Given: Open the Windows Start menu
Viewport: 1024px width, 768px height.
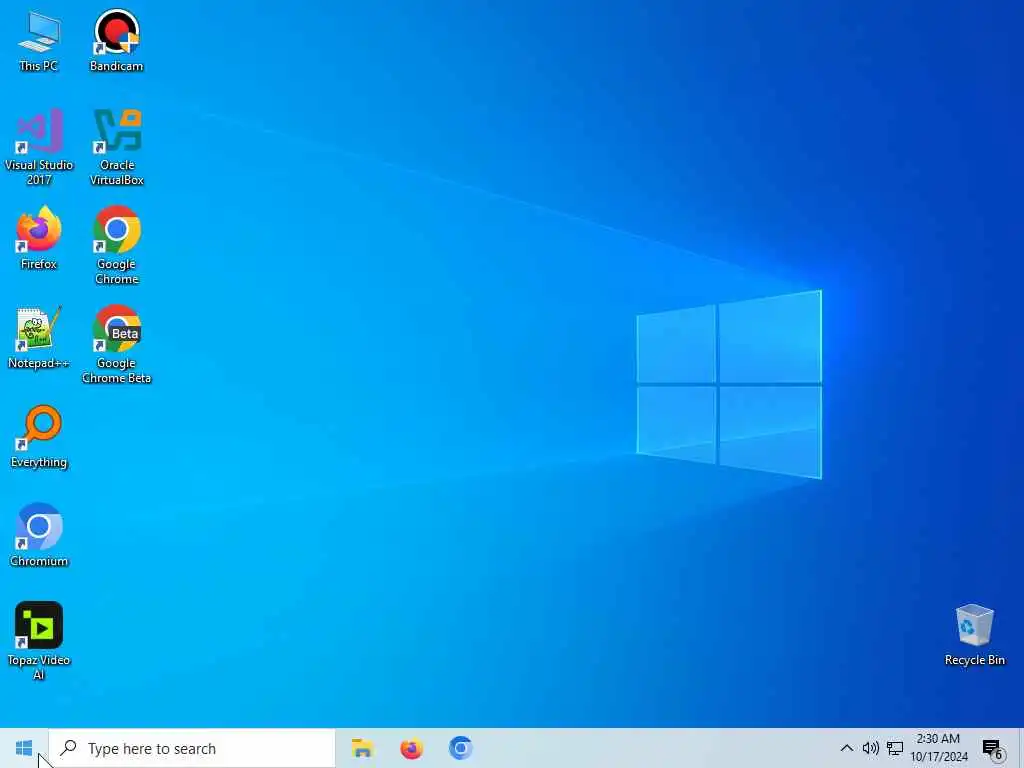Looking at the screenshot, I should (x=24, y=748).
